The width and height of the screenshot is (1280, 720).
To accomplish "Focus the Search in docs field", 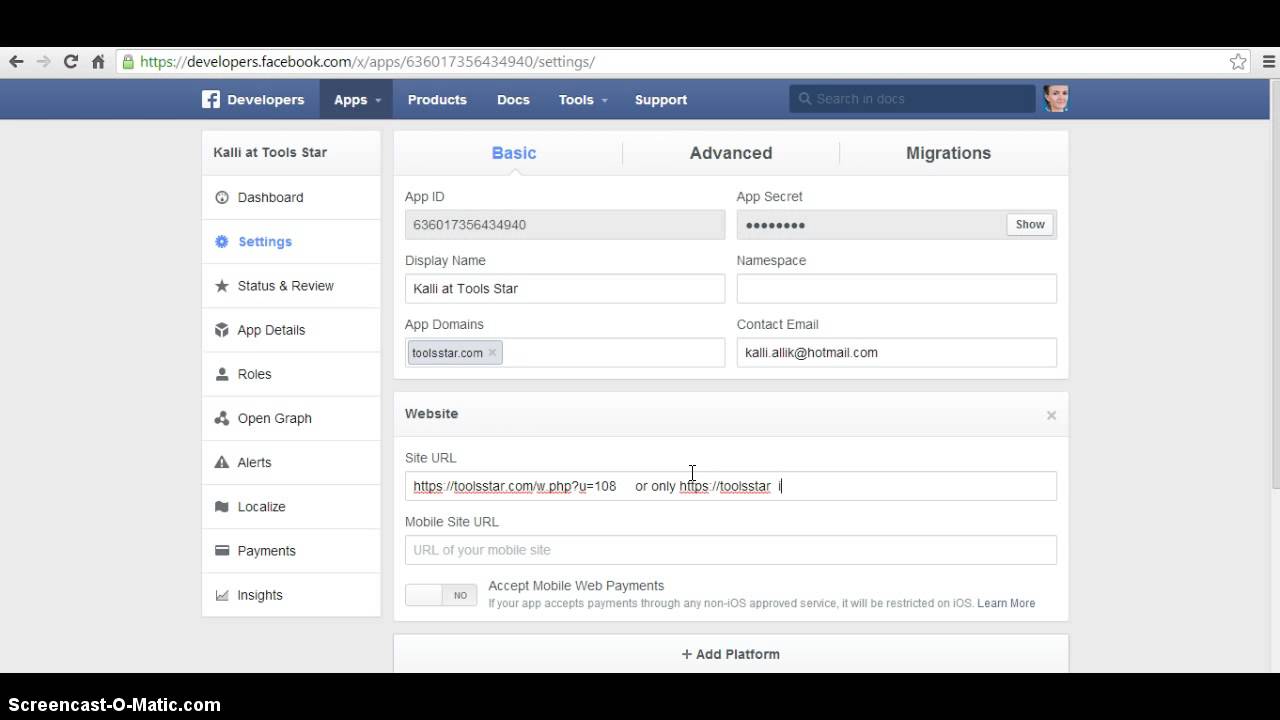I will (912, 99).
